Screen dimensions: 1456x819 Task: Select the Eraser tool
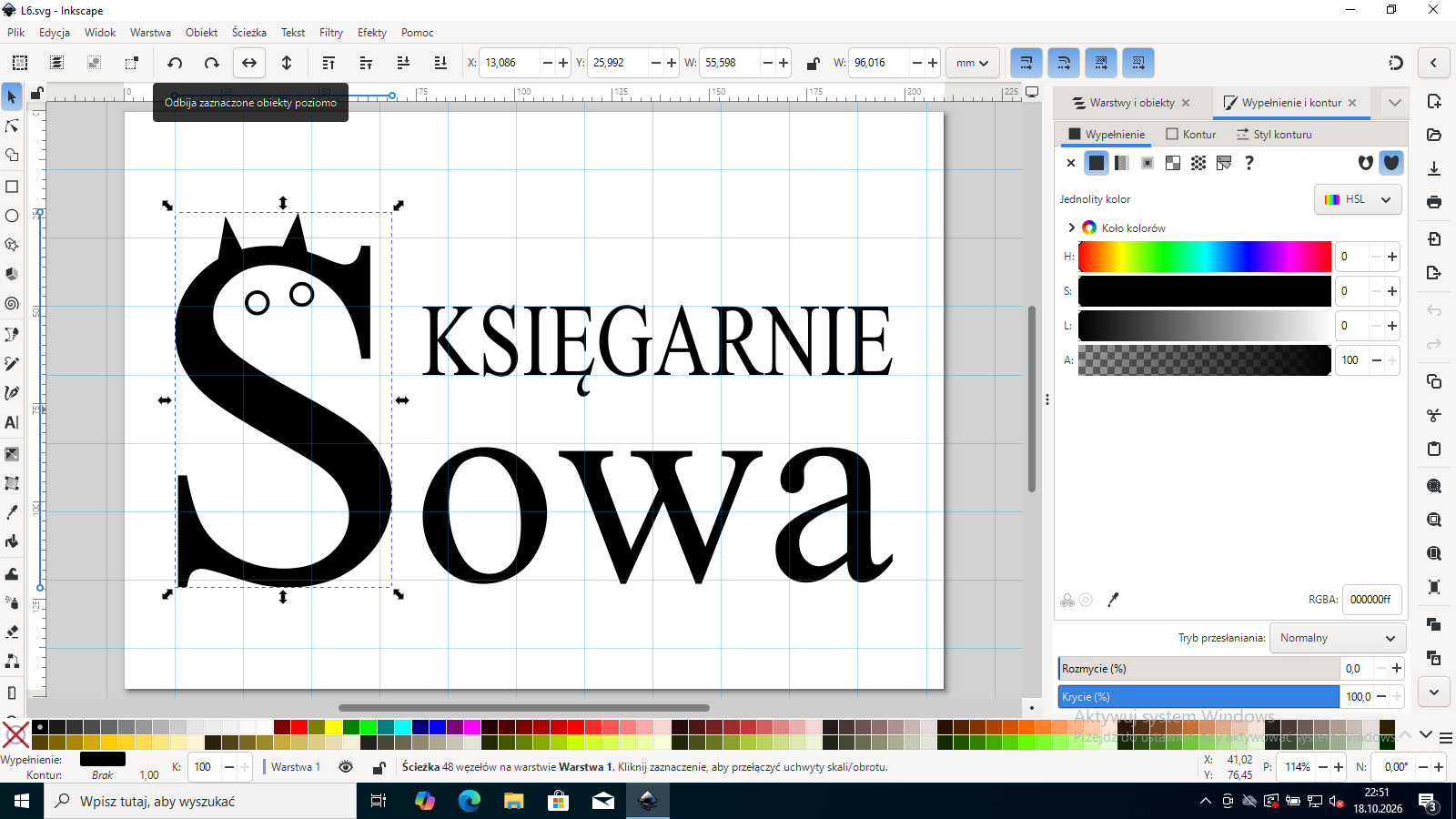(12, 632)
